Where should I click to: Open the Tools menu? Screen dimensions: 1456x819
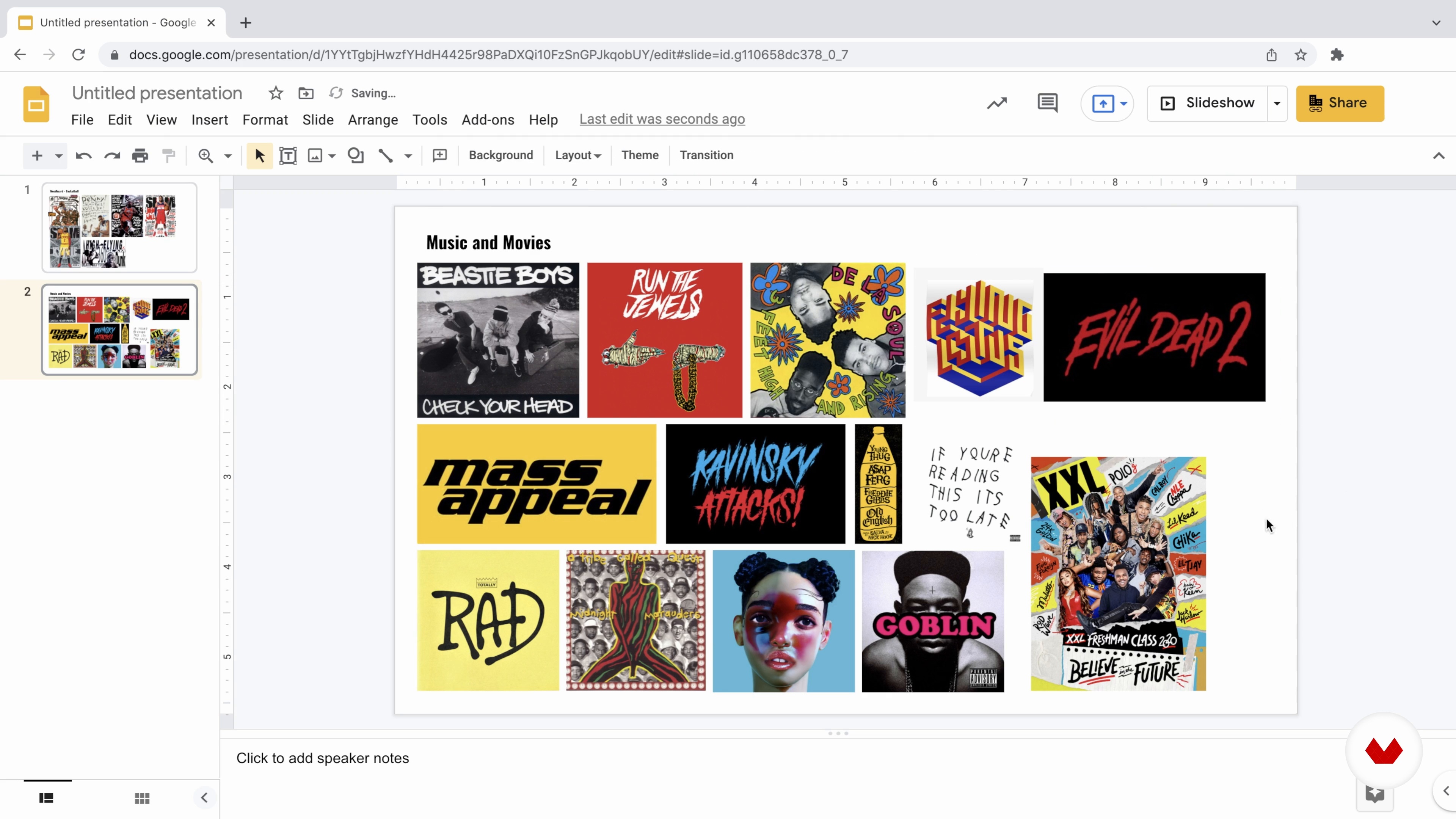(x=430, y=120)
